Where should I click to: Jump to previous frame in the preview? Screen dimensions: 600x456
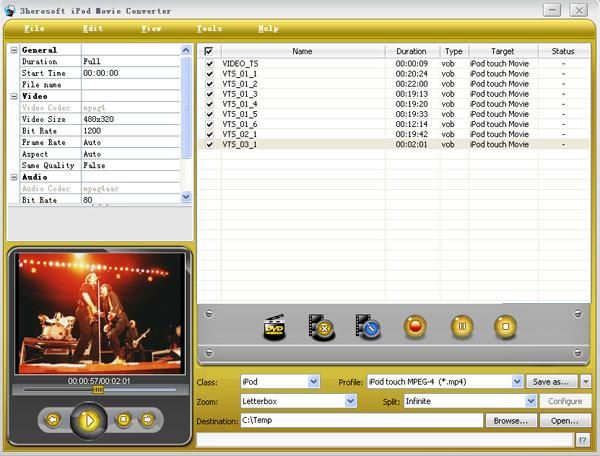pyautogui.click(x=54, y=420)
